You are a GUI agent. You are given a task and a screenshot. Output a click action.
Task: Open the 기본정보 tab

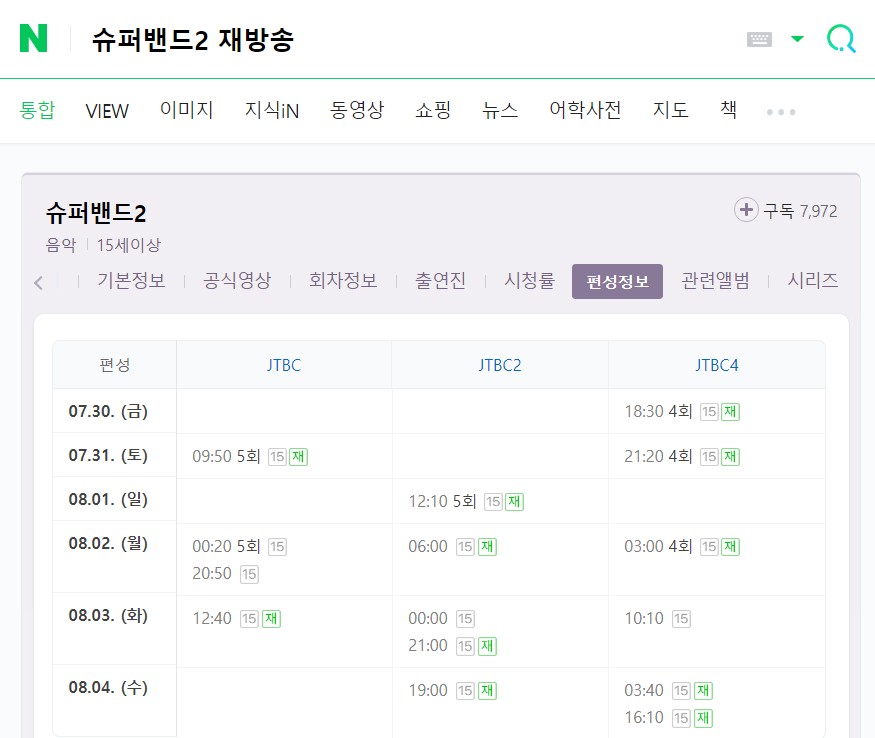[x=131, y=280]
